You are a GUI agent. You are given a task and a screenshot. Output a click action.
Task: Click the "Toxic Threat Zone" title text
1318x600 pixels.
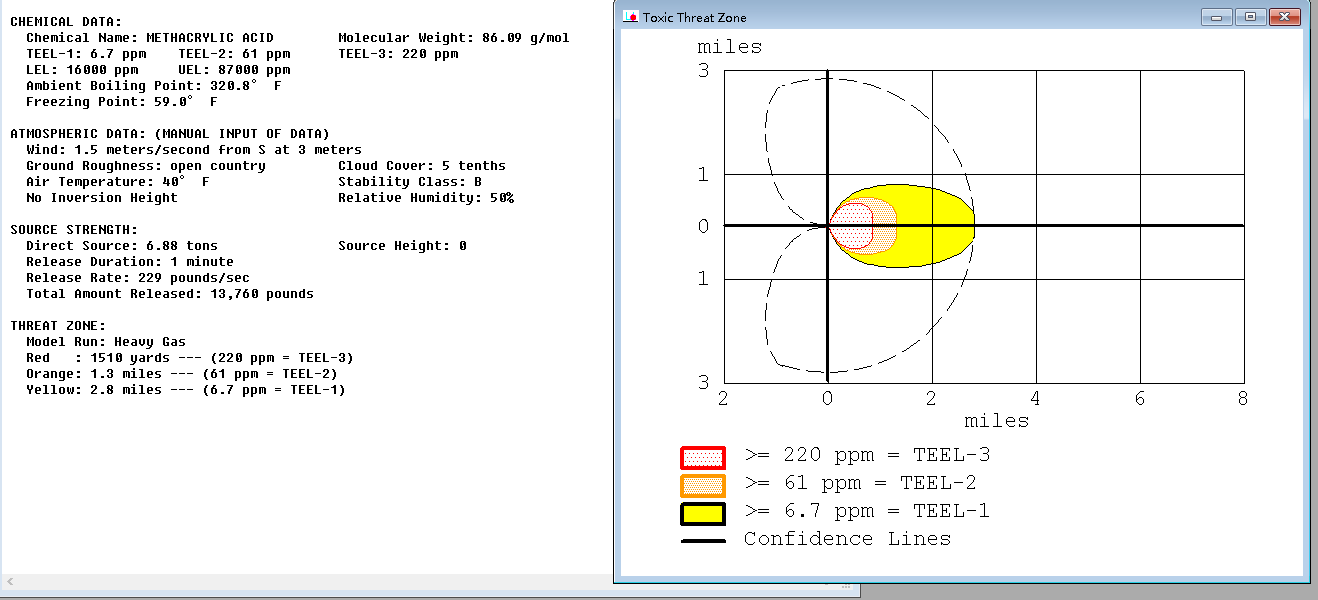coord(694,17)
